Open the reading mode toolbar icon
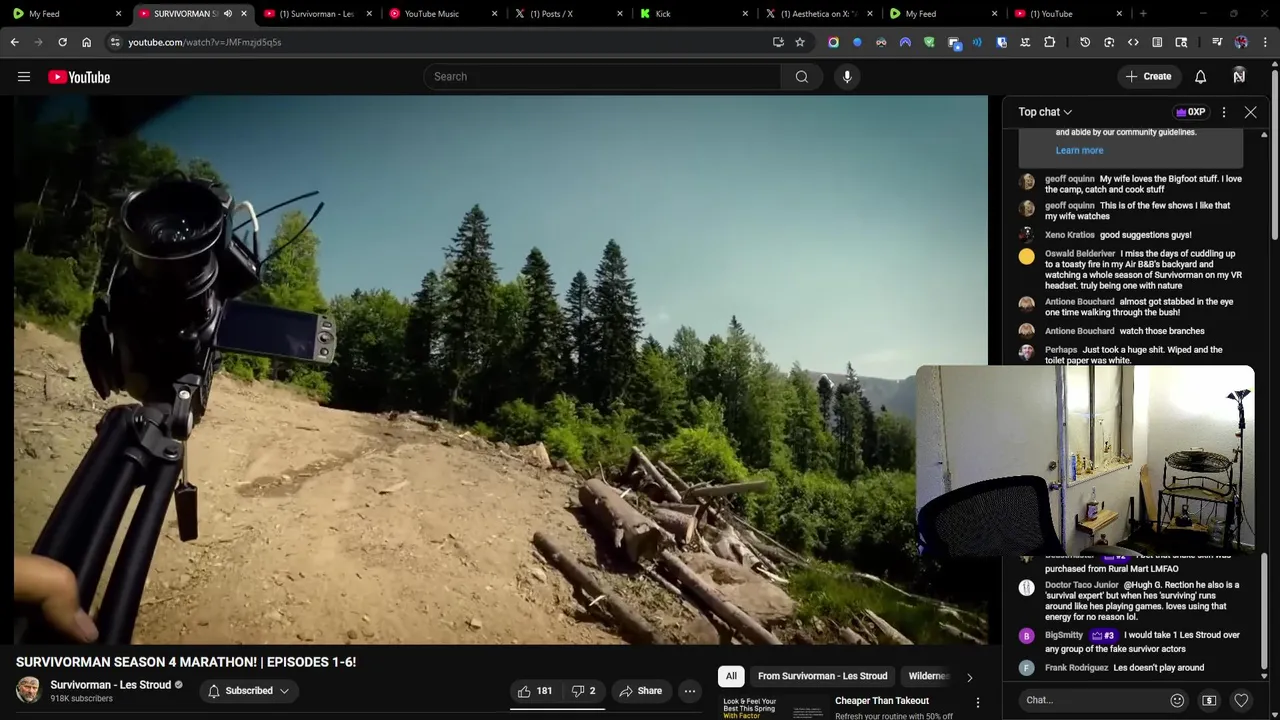1280x720 pixels. [x=1157, y=42]
